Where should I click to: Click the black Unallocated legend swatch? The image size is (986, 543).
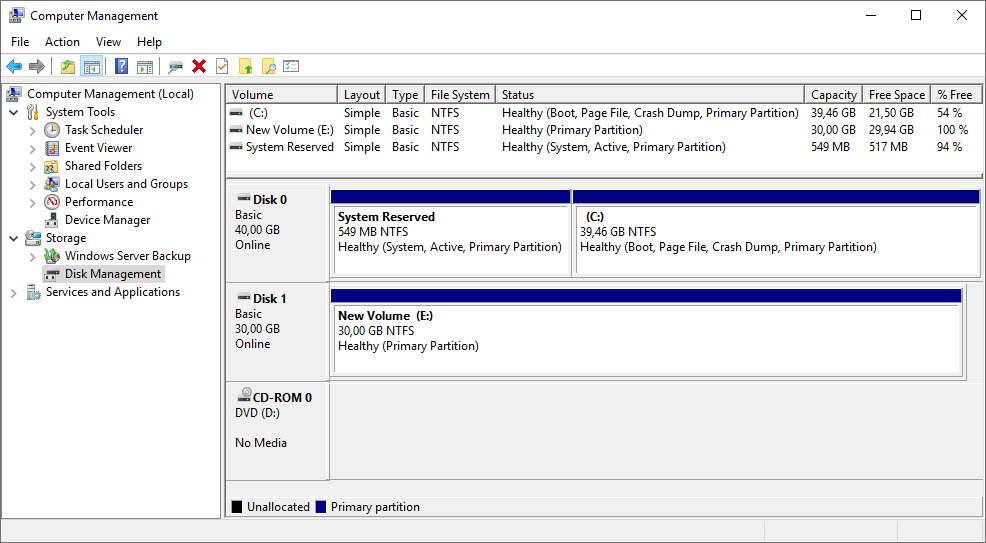[237, 507]
